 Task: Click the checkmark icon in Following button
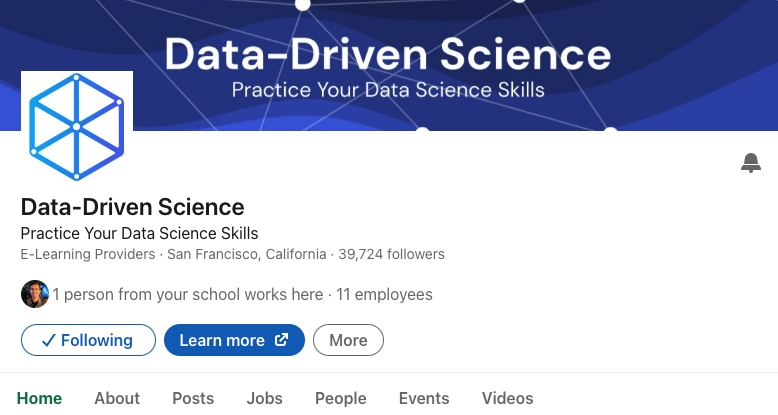coord(48,341)
